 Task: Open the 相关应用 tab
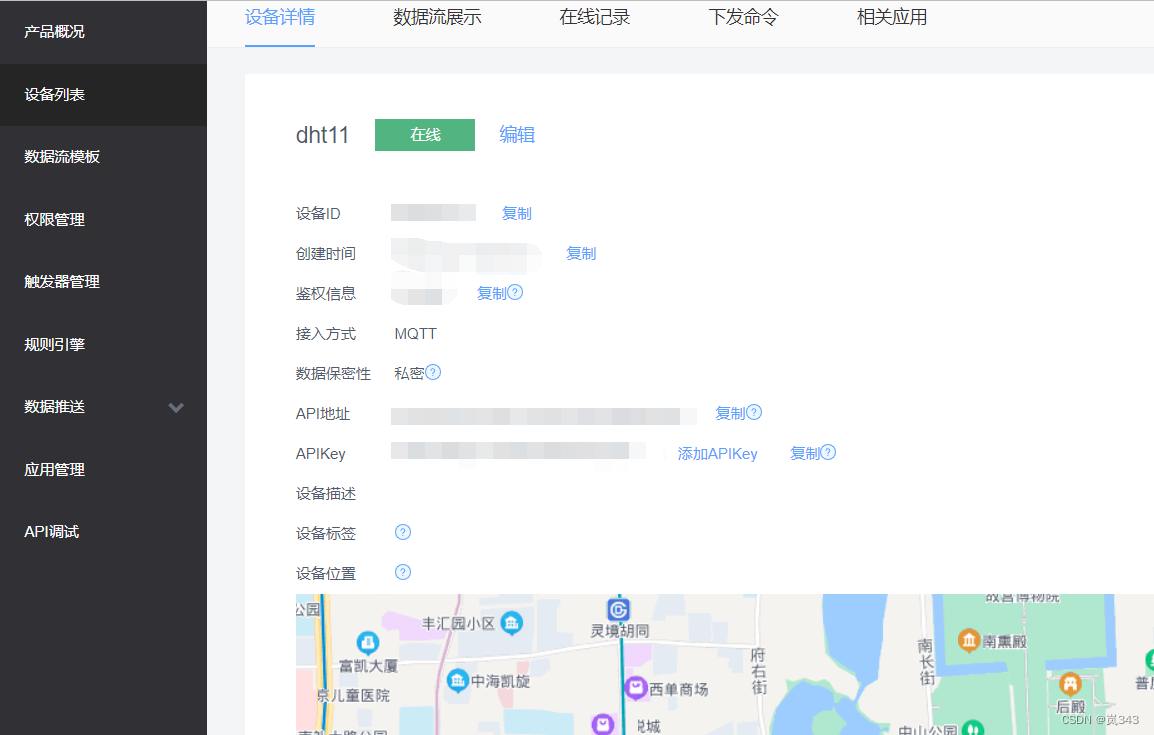click(891, 17)
